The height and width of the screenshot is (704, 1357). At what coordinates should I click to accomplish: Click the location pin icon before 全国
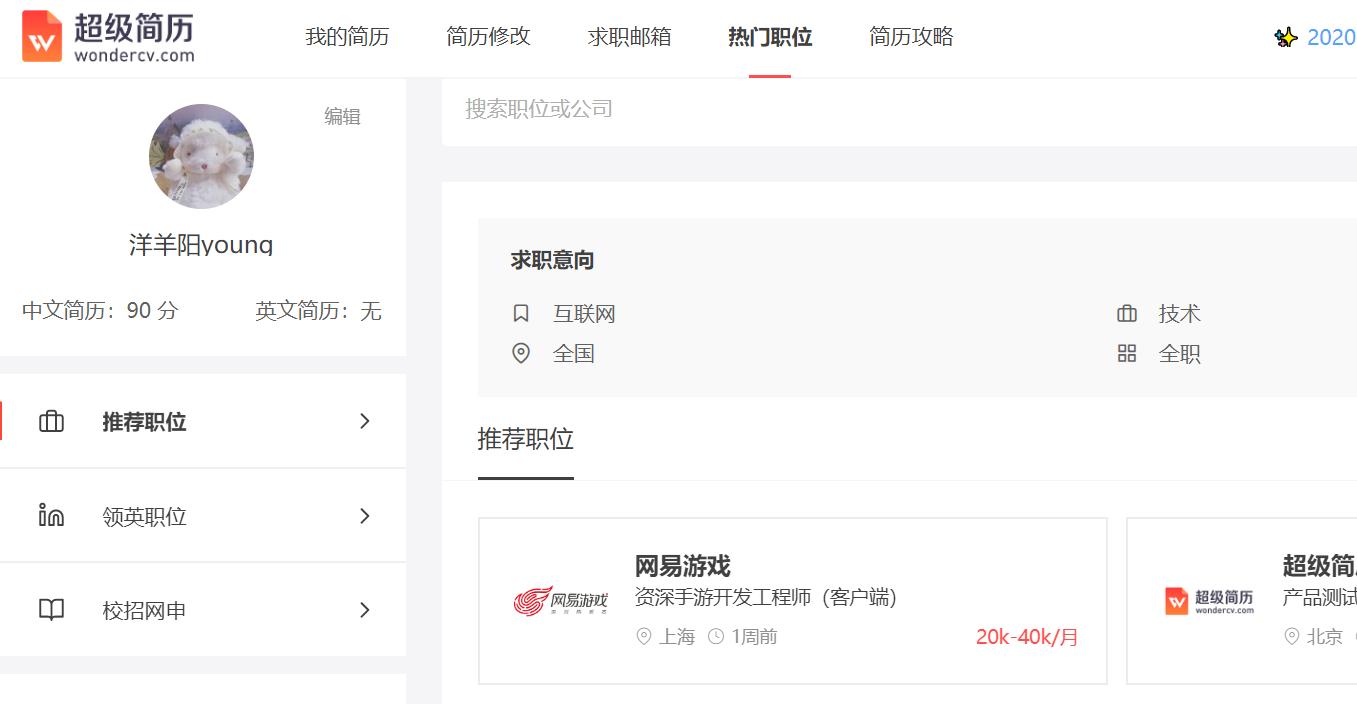tap(520, 352)
